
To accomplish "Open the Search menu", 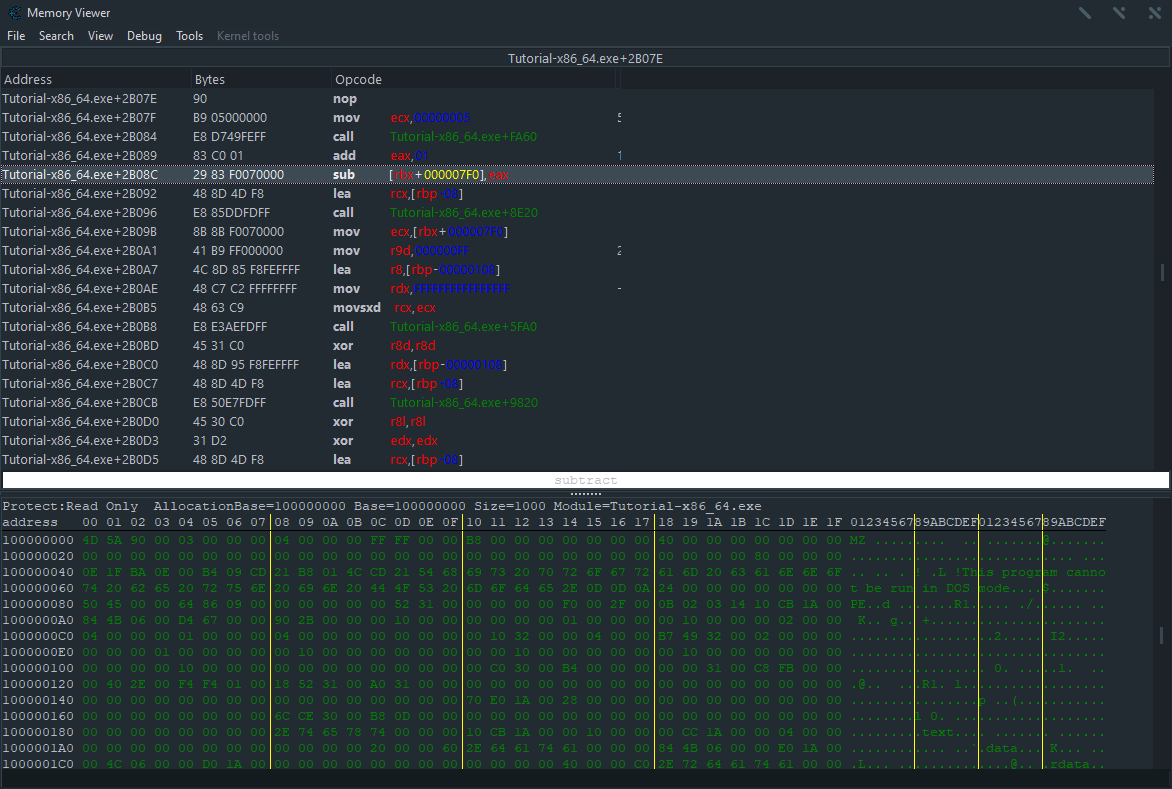I will coord(56,36).
